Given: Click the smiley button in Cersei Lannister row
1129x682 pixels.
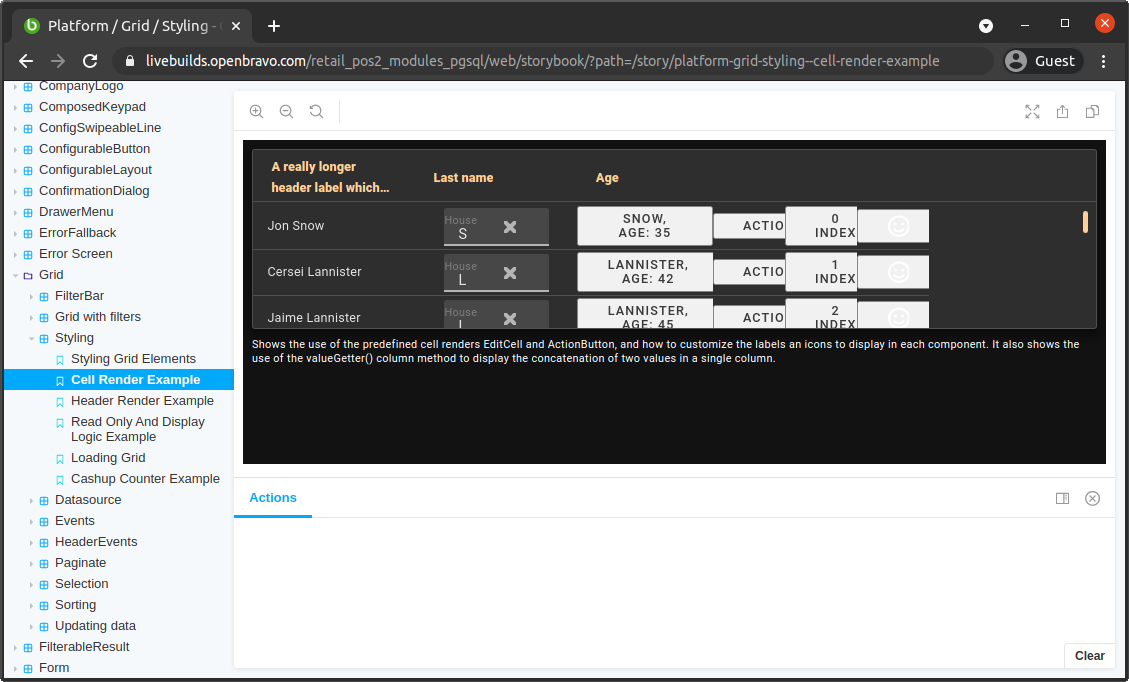Looking at the screenshot, I should point(898,272).
